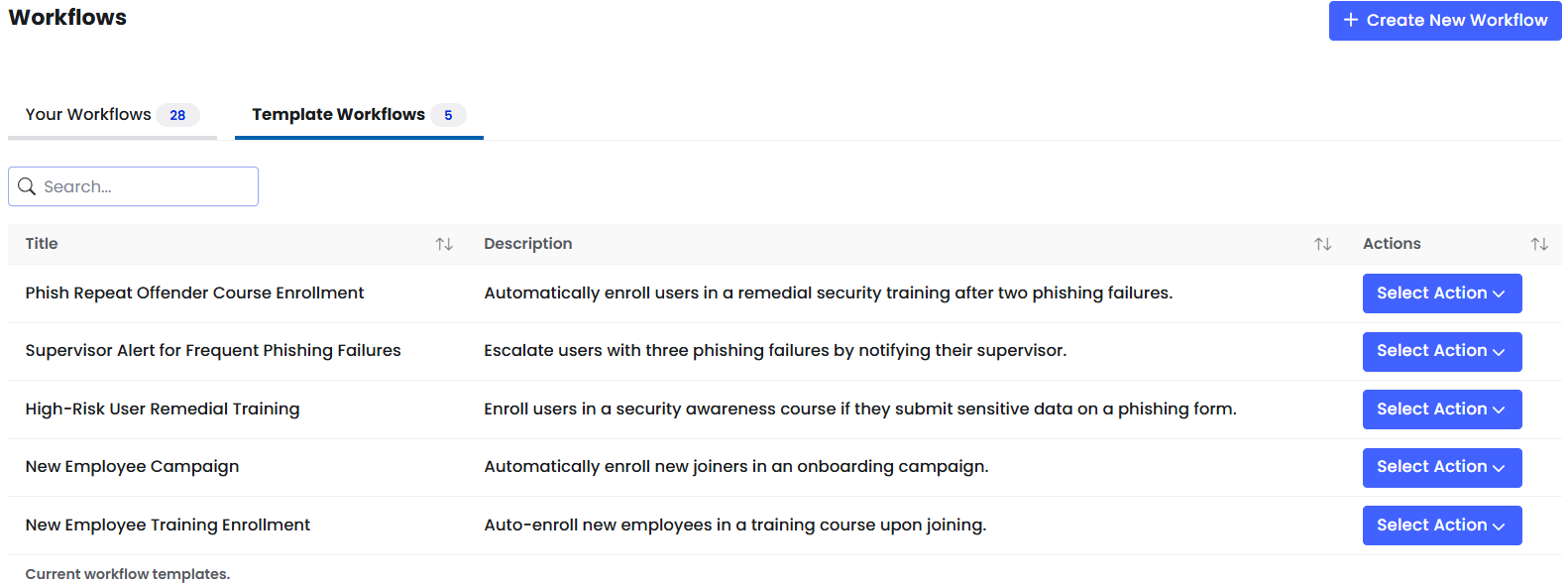The height and width of the screenshot is (583, 1568).
Task: Sort by Actions column arrows icon
Action: pyautogui.click(x=1539, y=244)
